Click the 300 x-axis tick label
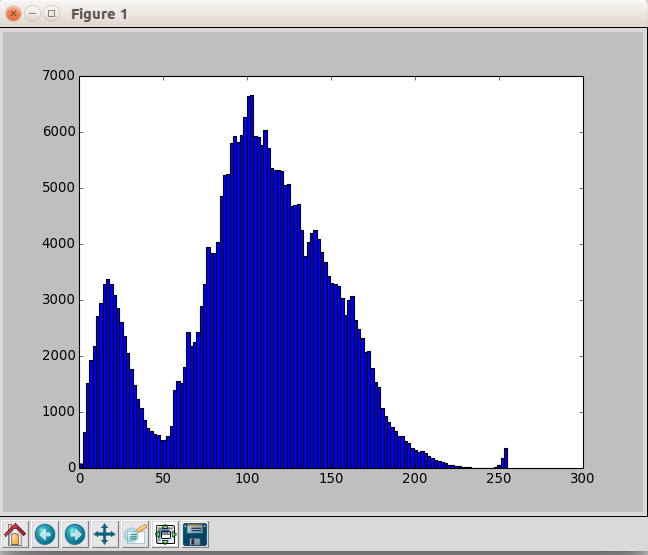The image size is (648, 555). point(582,479)
